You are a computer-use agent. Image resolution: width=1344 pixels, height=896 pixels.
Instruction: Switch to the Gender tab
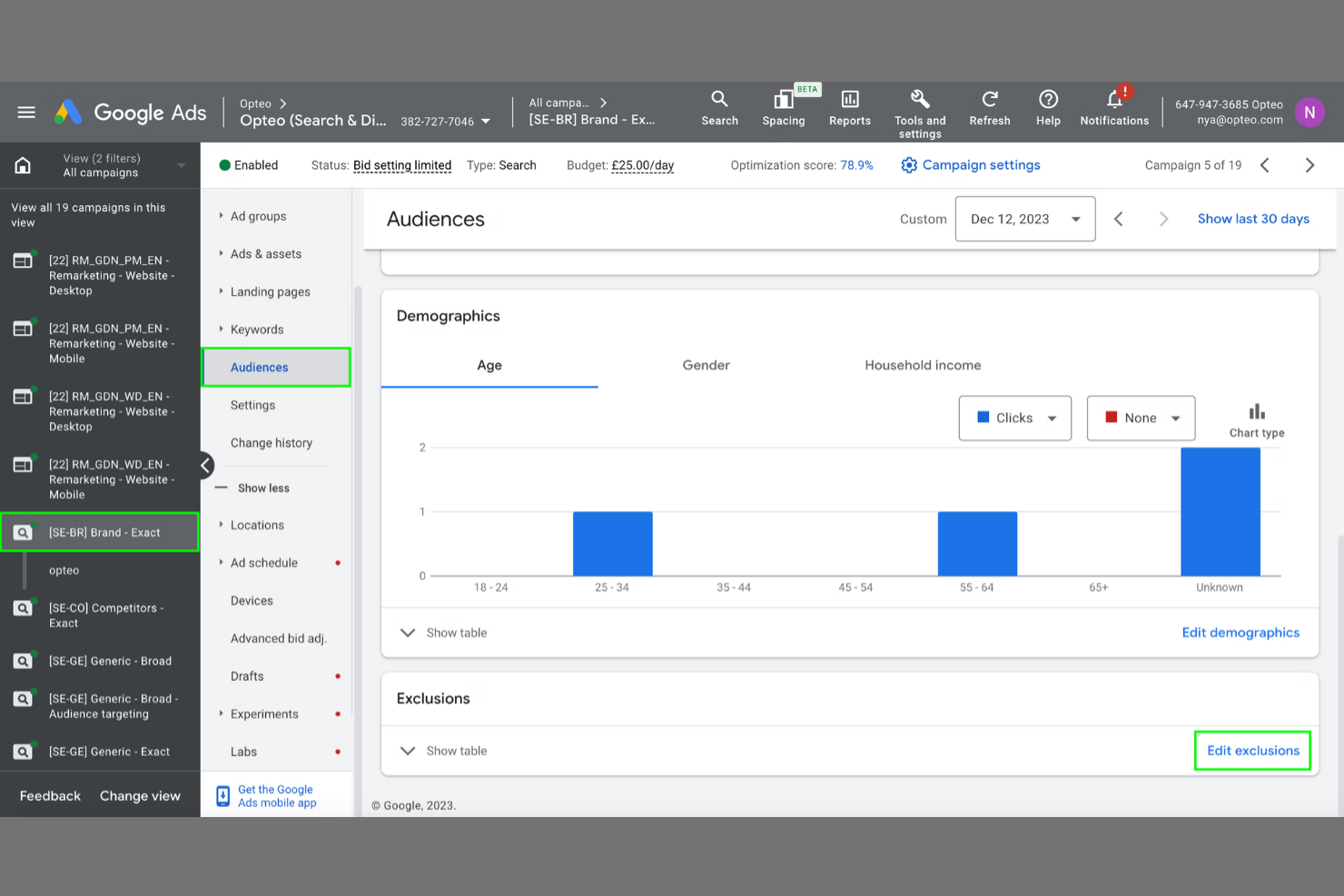(706, 365)
